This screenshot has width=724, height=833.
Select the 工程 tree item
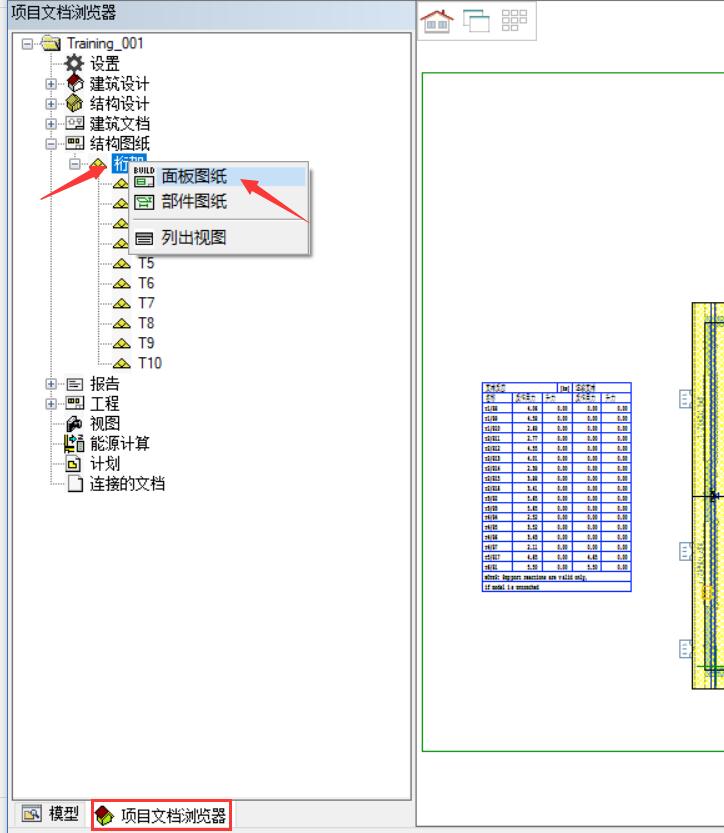pyautogui.click(x=105, y=404)
